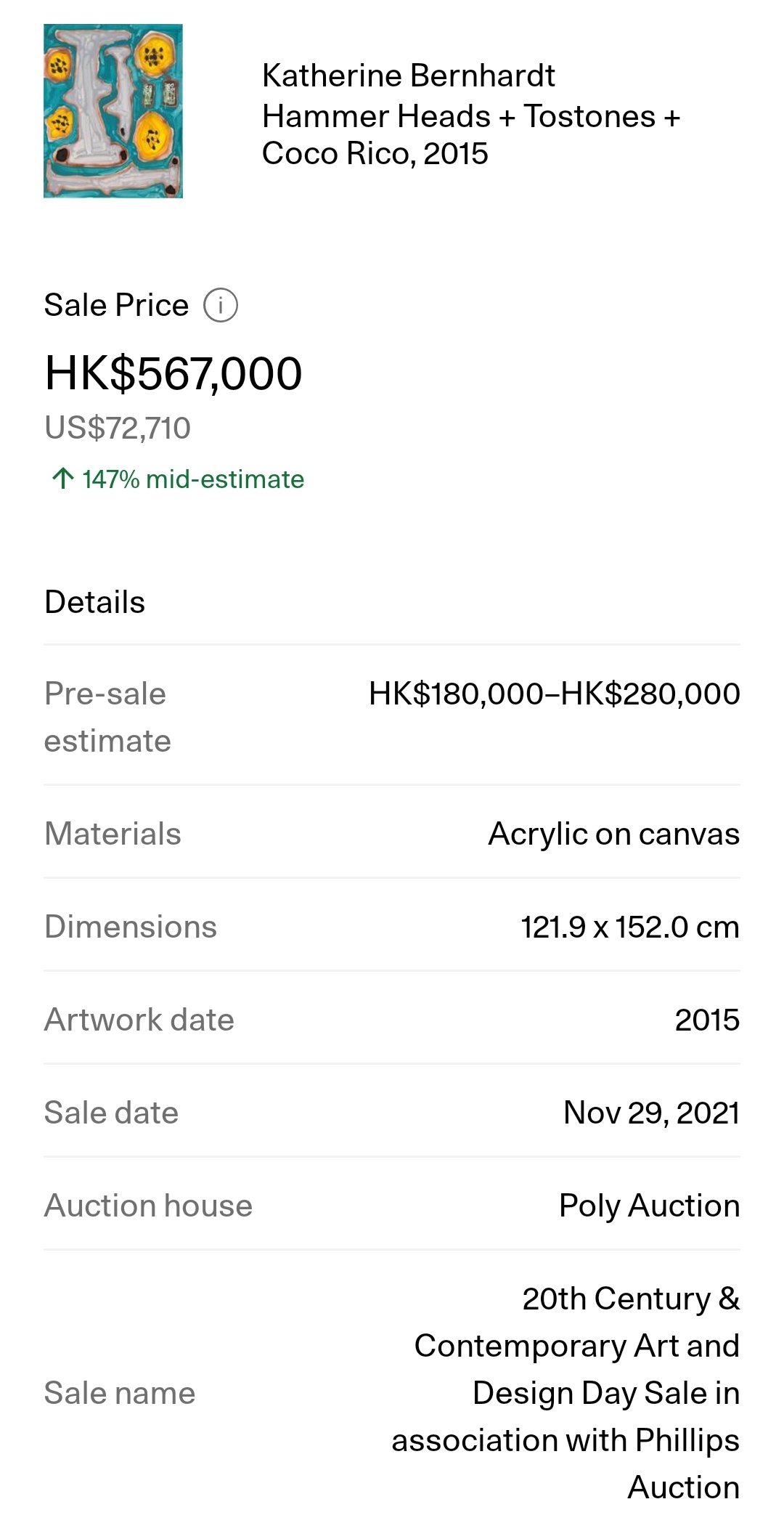Click the Acrylic on canvas value
The image size is (784, 1523).
click(x=613, y=834)
